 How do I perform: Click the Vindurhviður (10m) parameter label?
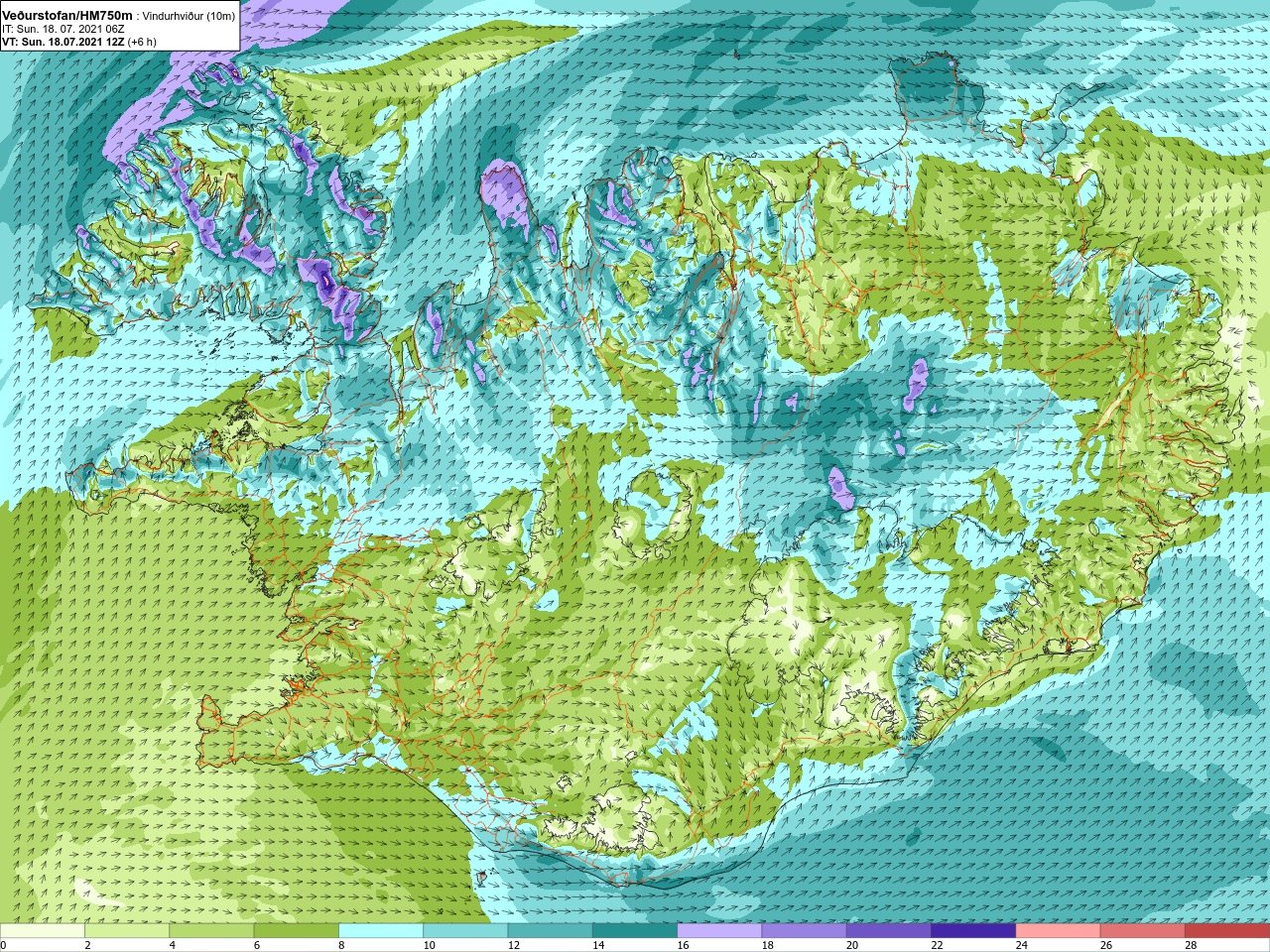[190, 16]
